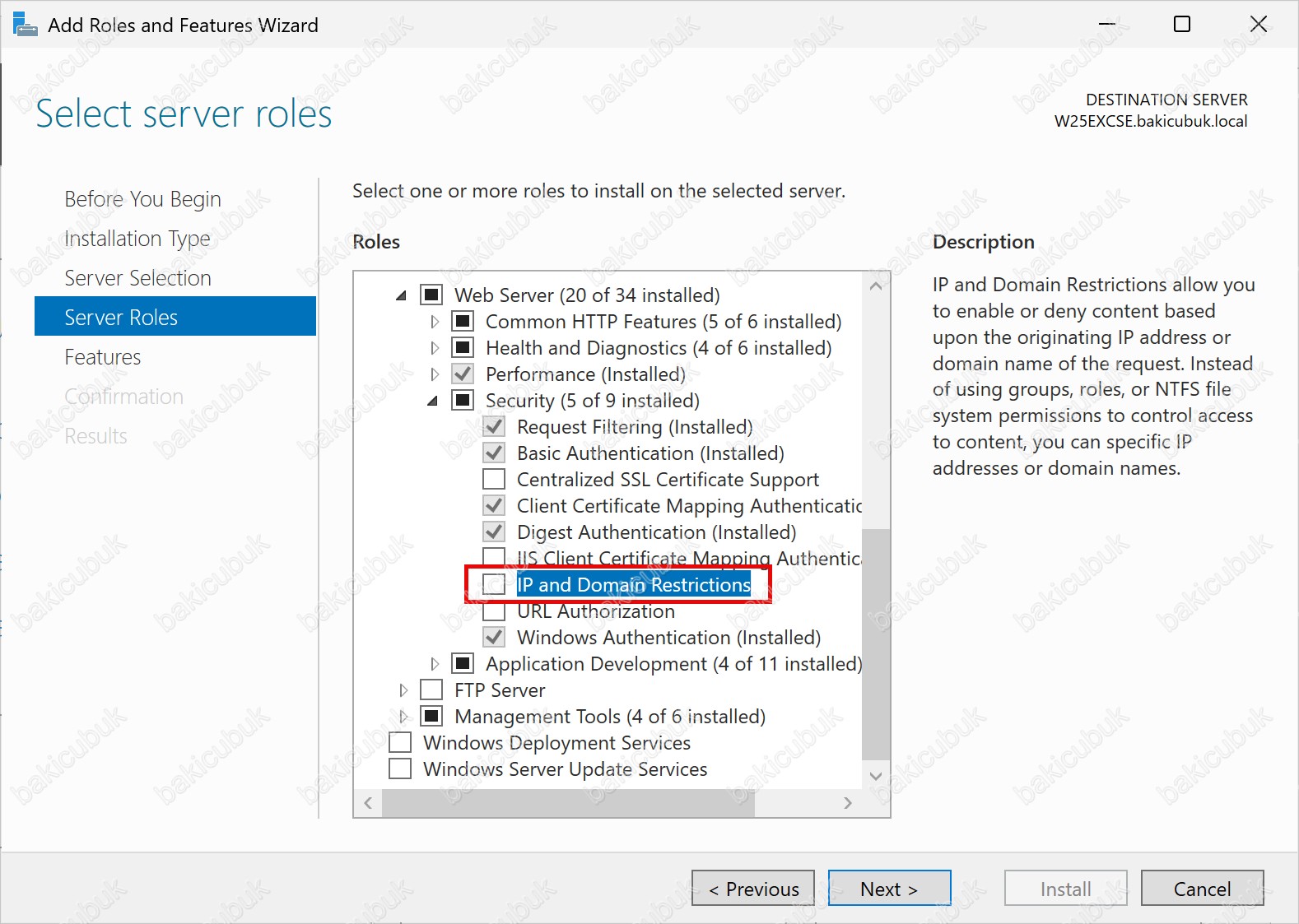This screenshot has width=1299, height=924.
Task: Expand Application Development node
Action: [435, 663]
